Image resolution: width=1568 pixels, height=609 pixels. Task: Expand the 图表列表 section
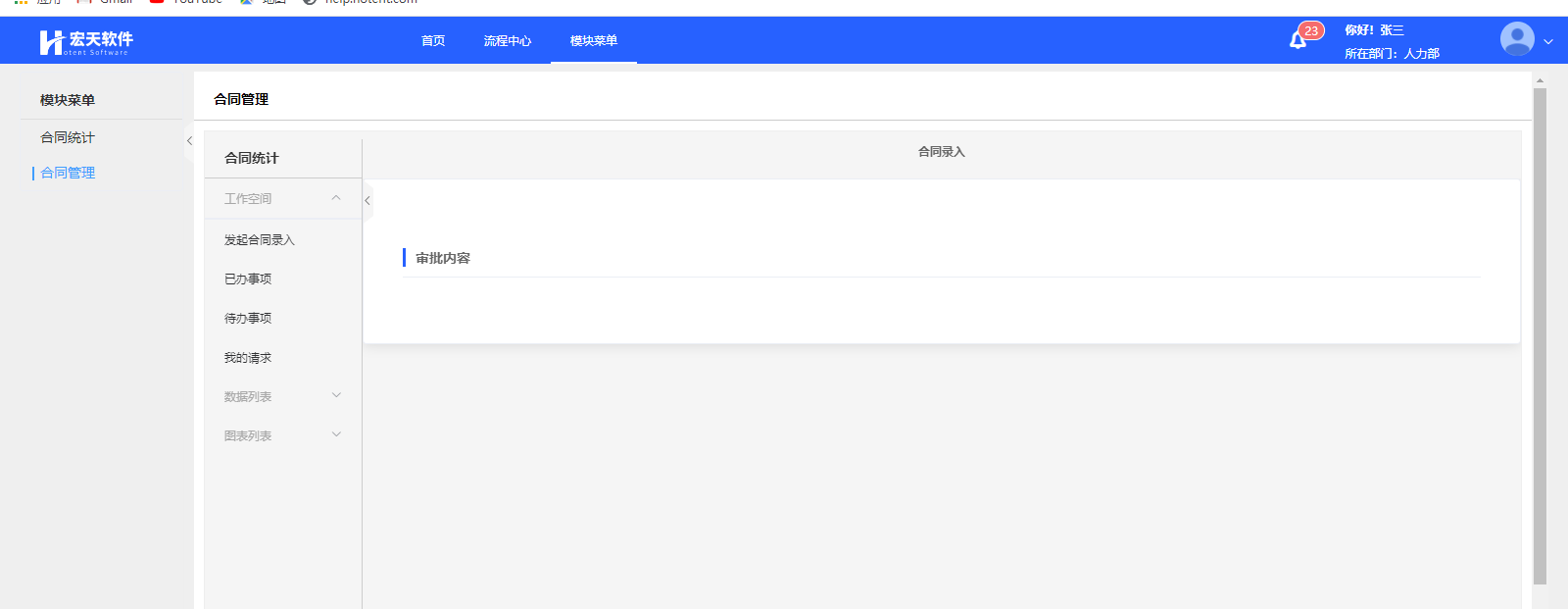(x=282, y=435)
